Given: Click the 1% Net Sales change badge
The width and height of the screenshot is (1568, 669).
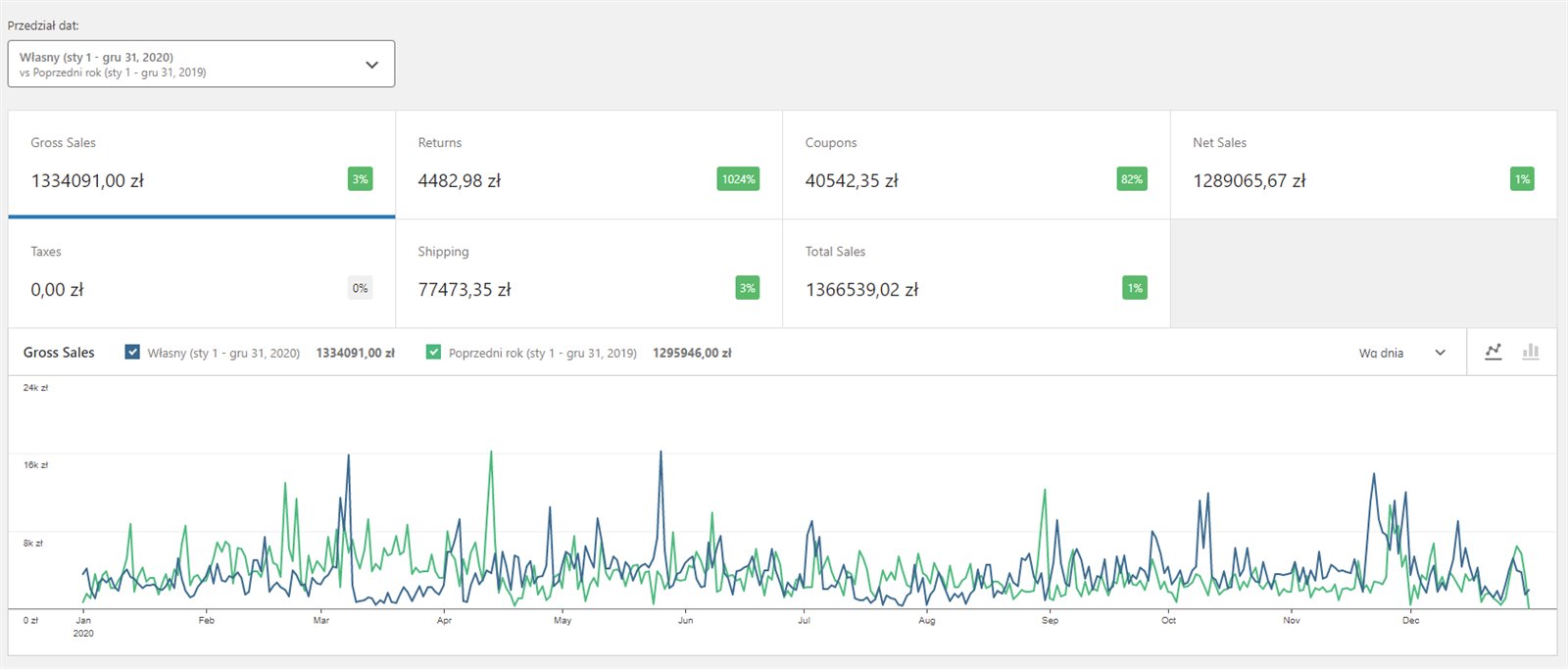Looking at the screenshot, I should (1521, 179).
